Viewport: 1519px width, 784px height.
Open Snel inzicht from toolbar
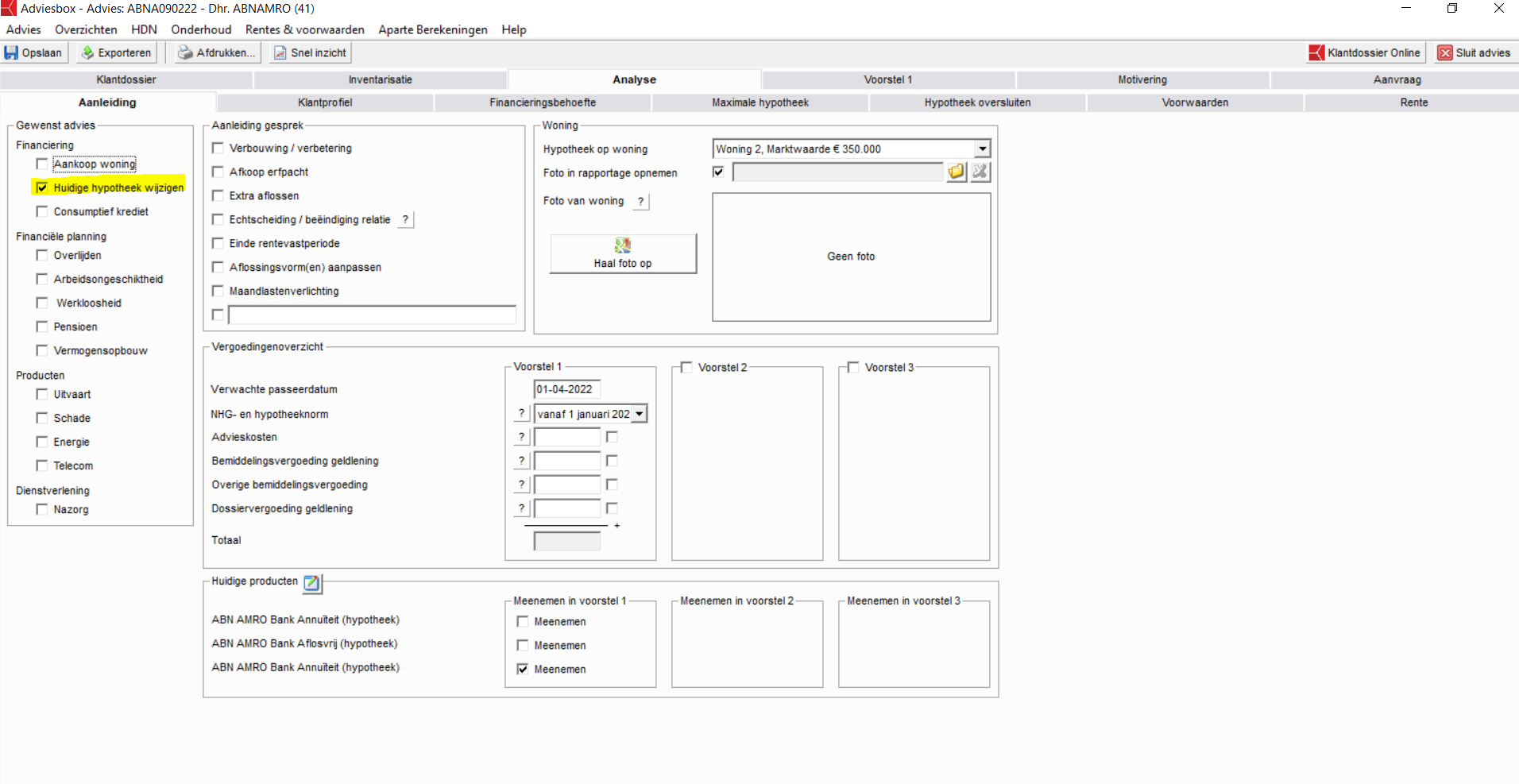click(310, 52)
